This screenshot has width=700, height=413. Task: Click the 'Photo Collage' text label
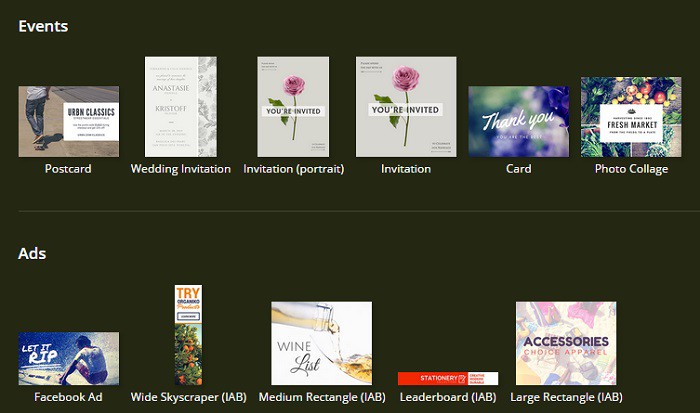click(631, 169)
